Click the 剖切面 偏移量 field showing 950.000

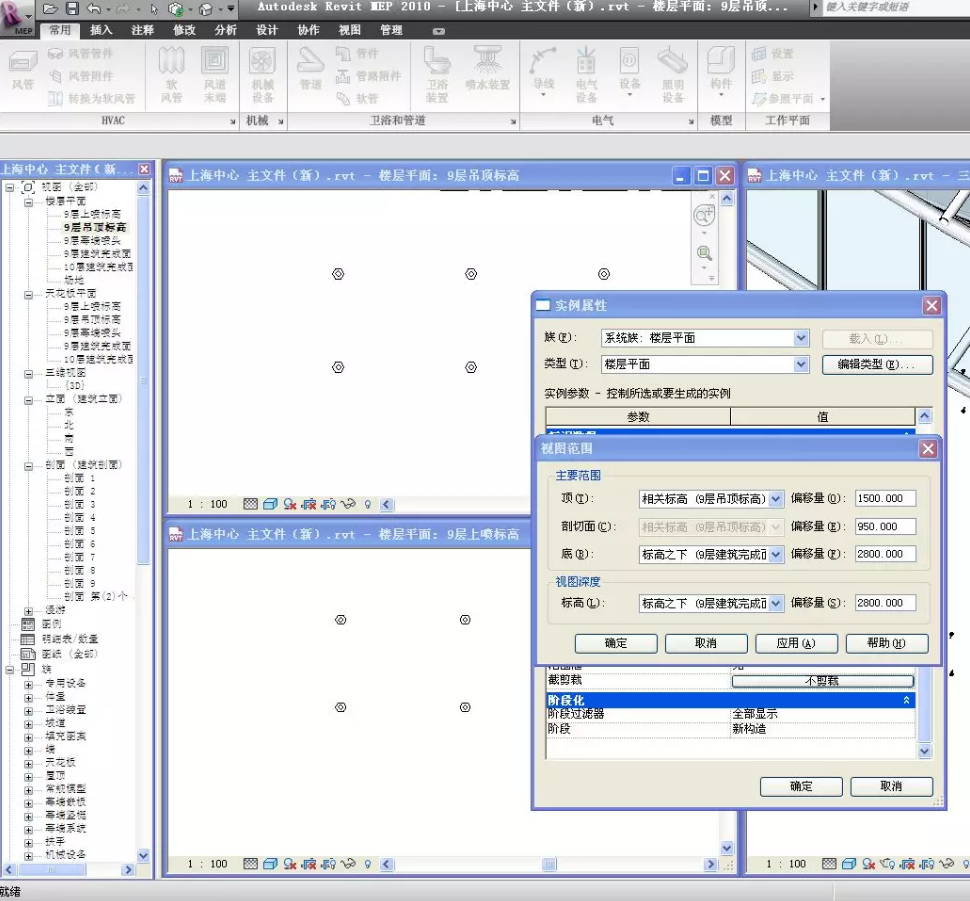(884, 526)
